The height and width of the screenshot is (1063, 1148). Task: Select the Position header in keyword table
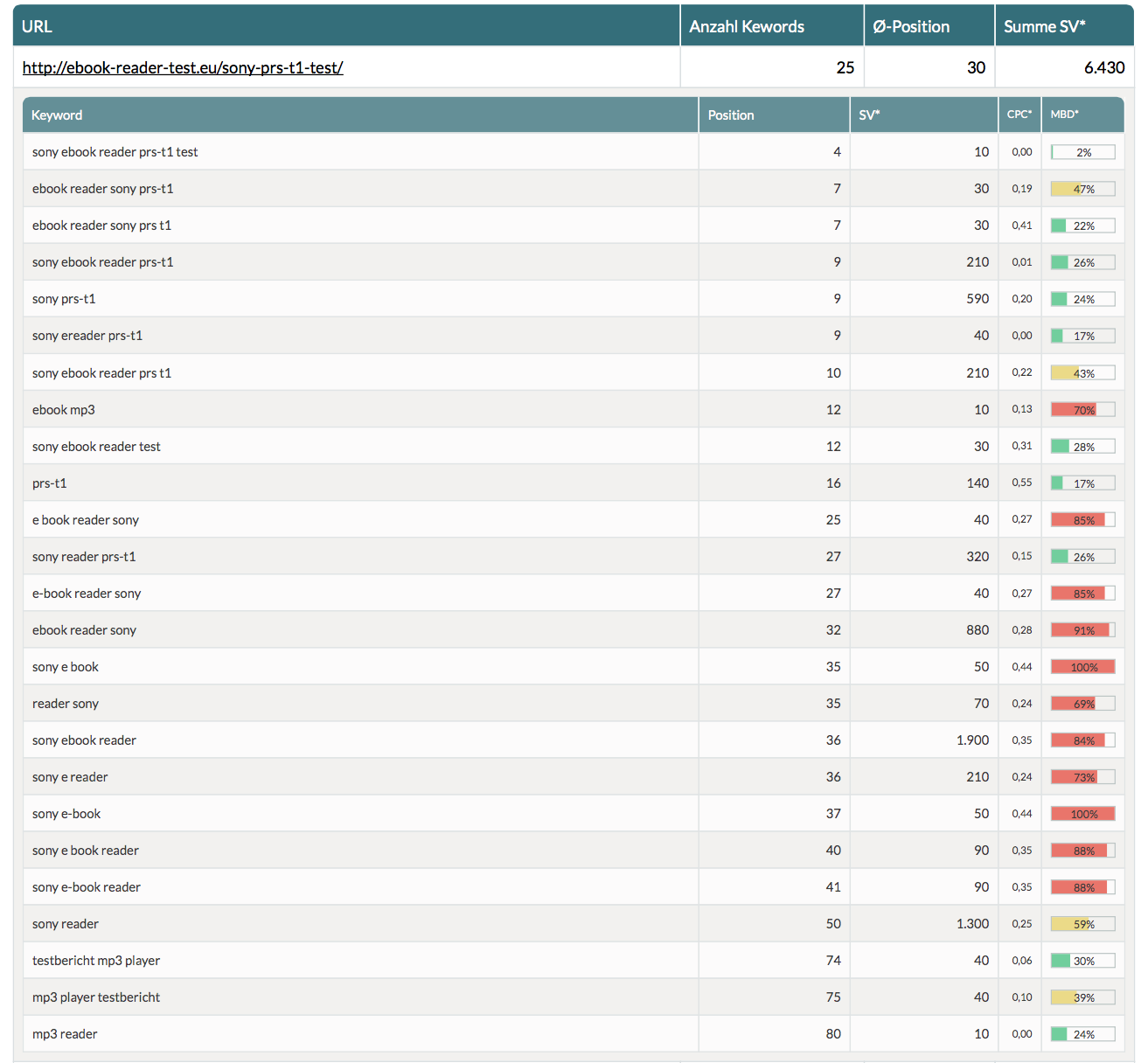[x=774, y=115]
